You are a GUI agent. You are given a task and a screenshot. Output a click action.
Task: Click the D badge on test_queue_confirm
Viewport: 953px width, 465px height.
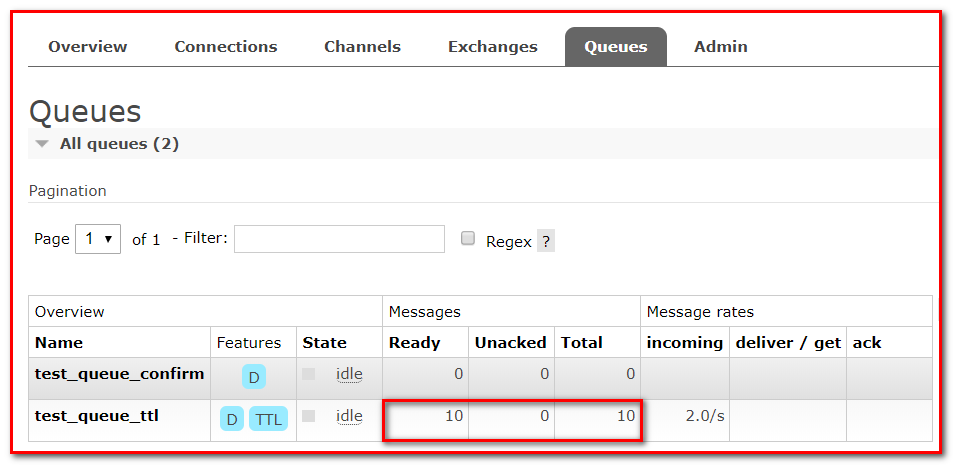254,377
